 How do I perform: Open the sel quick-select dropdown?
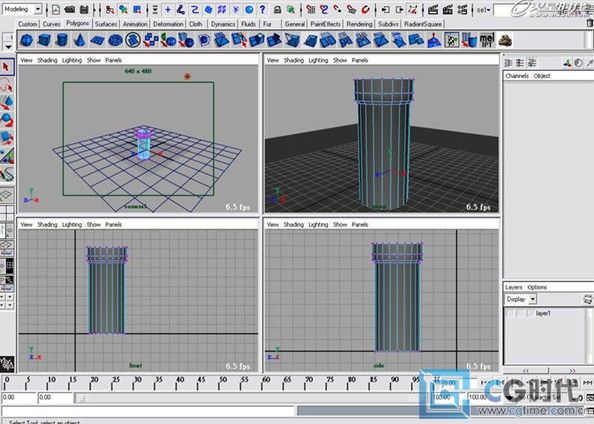(484, 10)
